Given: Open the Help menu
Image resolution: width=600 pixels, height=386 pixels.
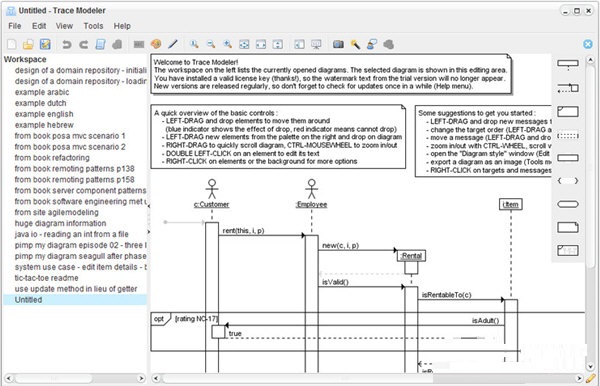Looking at the screenshot, I should pyautogui.click(x=122, y=26).
